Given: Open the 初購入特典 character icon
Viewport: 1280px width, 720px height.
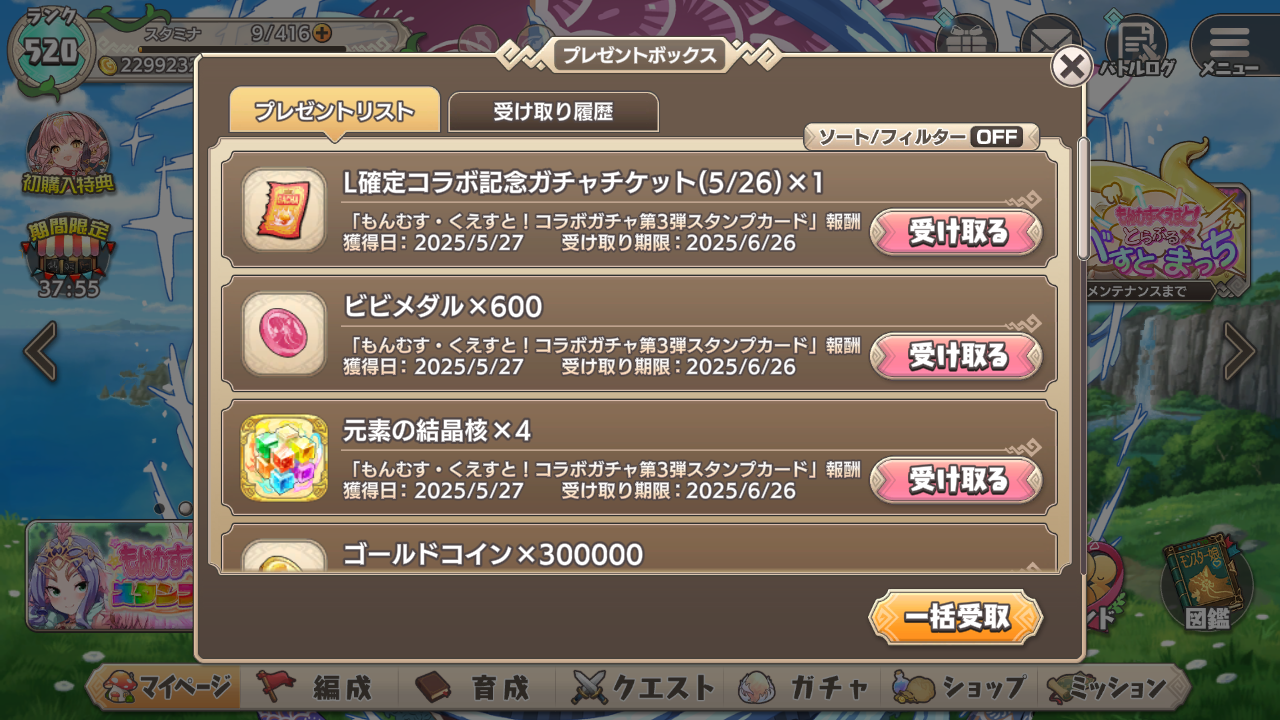Looking at the screenshot, I should pyautogui.click(x=68, y=154).
